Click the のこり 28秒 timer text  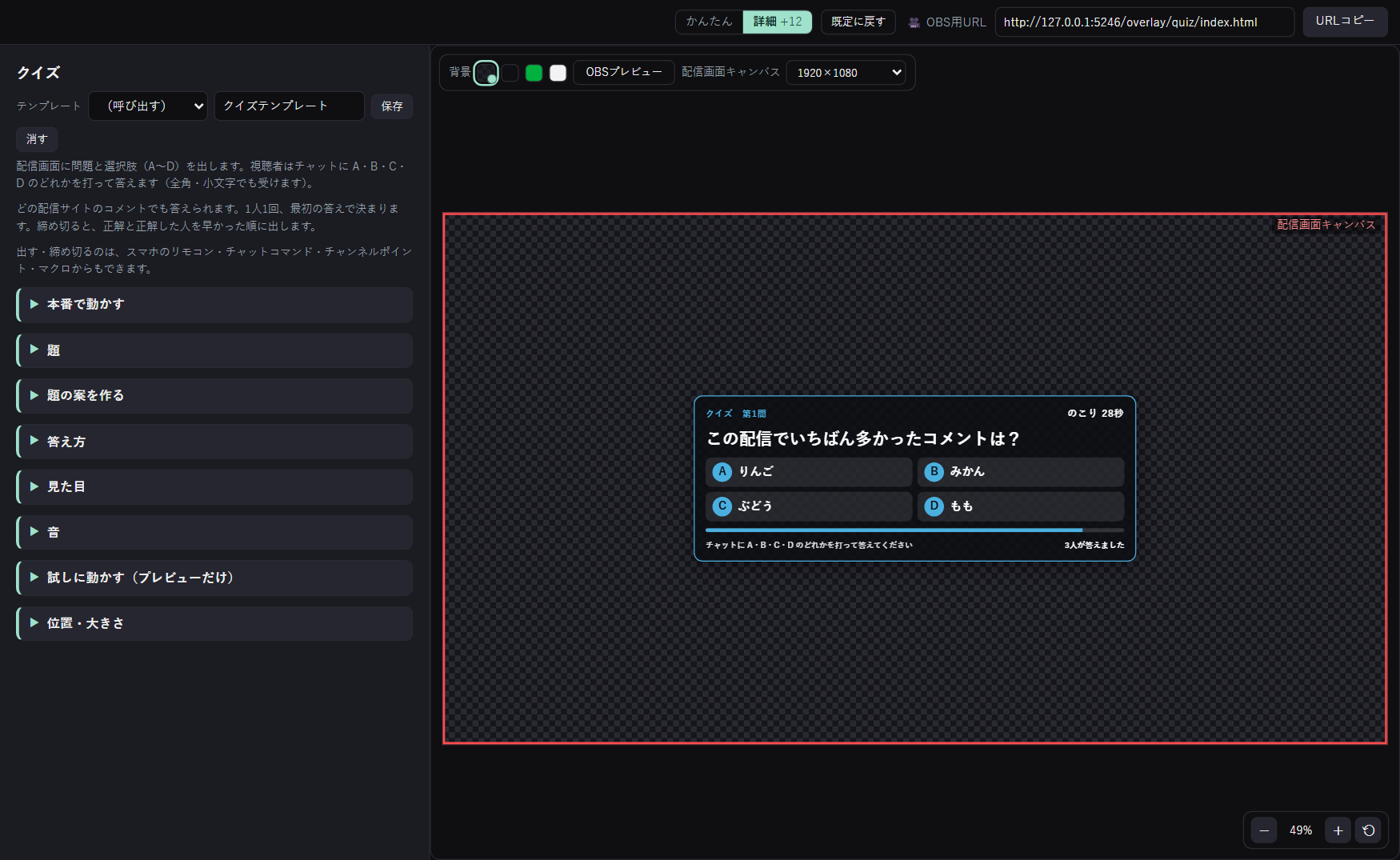pos(1095,414)
